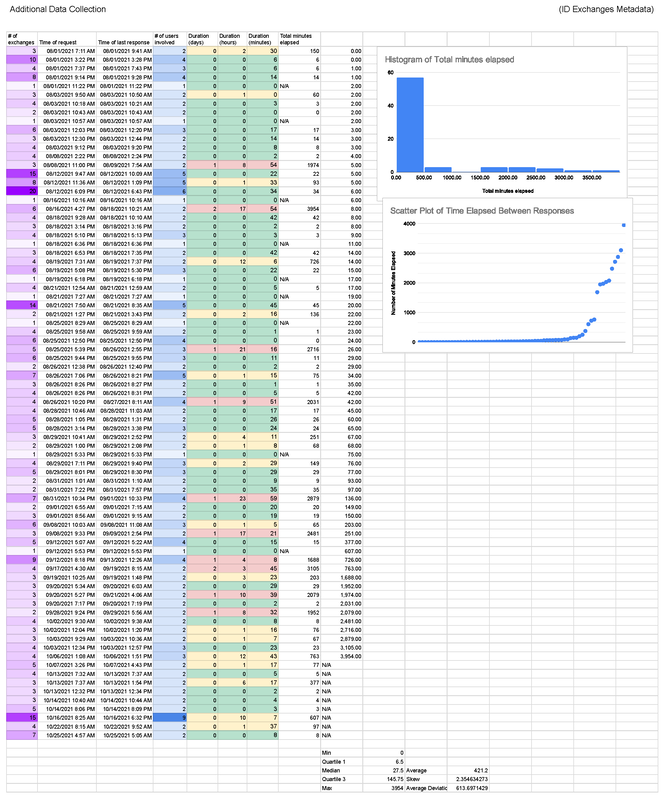Select the 'Quartile 3' label cell
This screenshot has height=800, width=667.
(341, 779)
